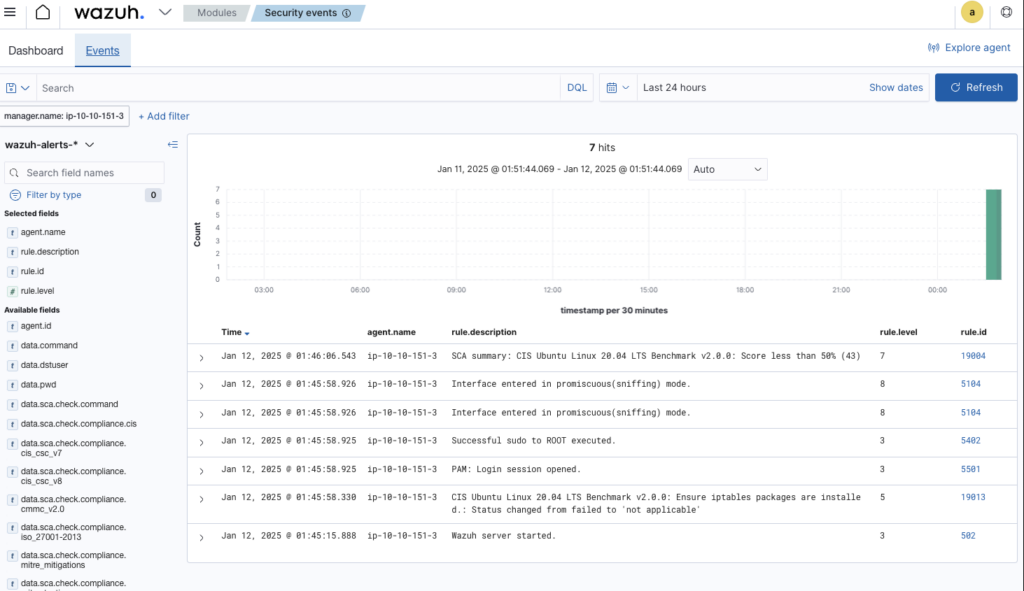
Task: Switch to the Dashboard tab
Action: [36, 51]
